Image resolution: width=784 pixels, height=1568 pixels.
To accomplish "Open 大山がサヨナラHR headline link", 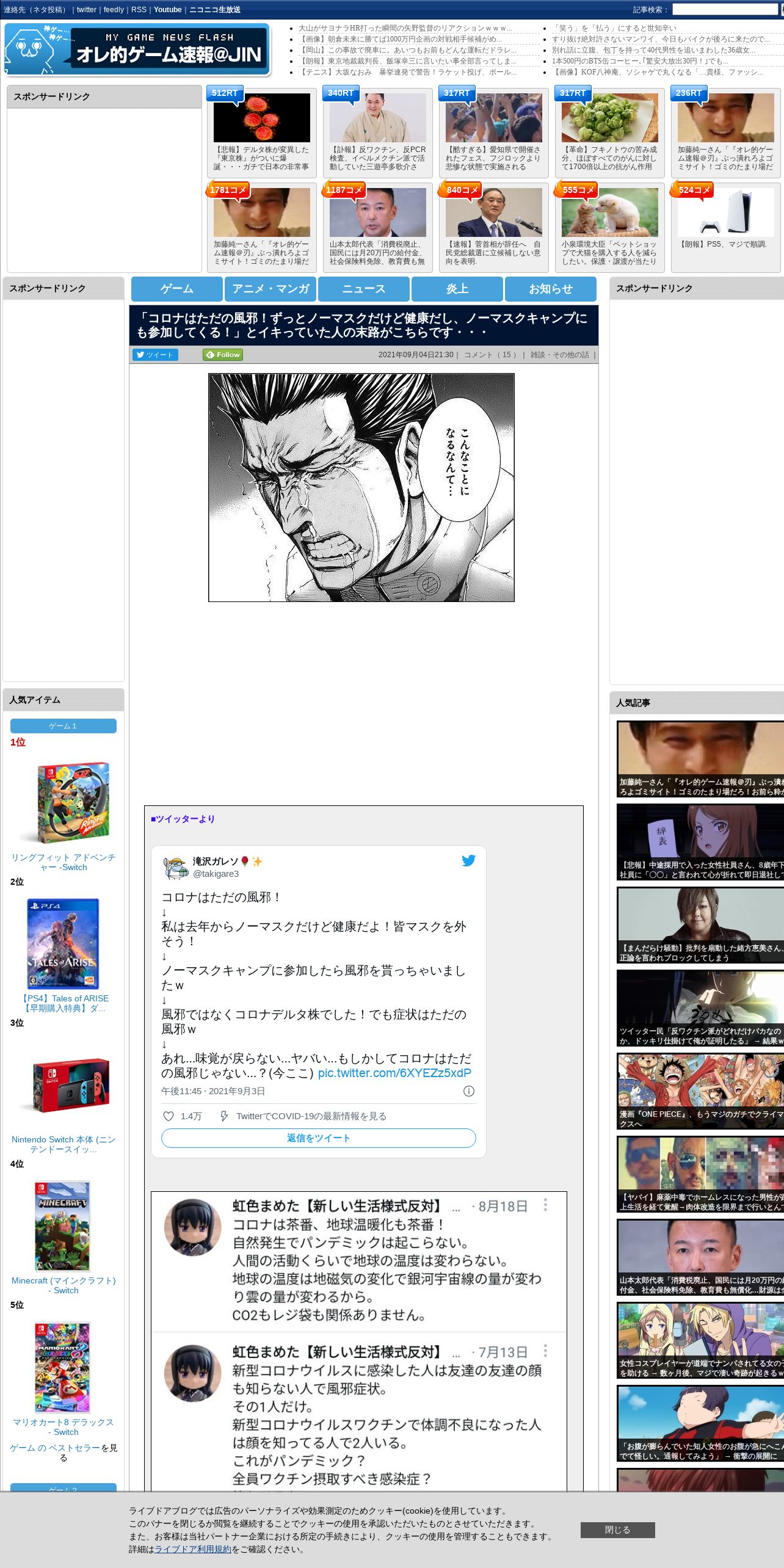I will tap(405, 28).
